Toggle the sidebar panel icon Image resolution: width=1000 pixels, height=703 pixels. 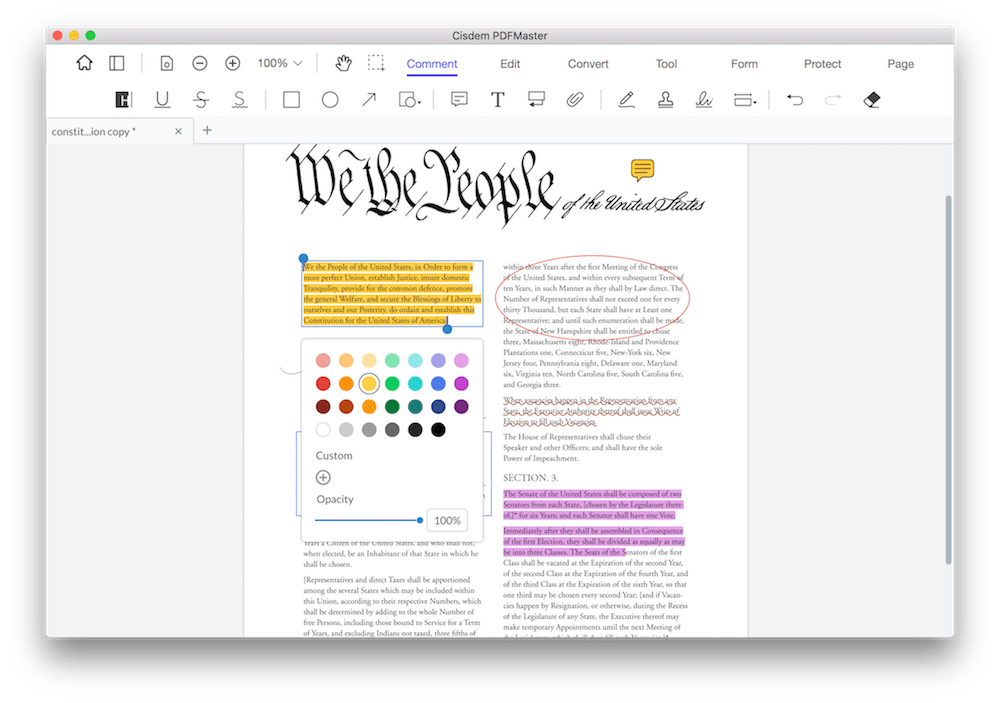(x=117, y=63)
